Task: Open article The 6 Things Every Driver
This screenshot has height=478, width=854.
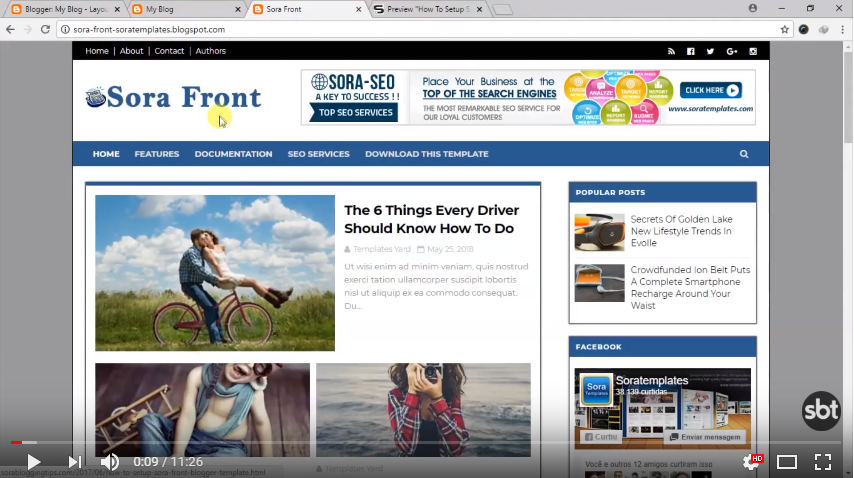Action: click(x=431, y=219)
